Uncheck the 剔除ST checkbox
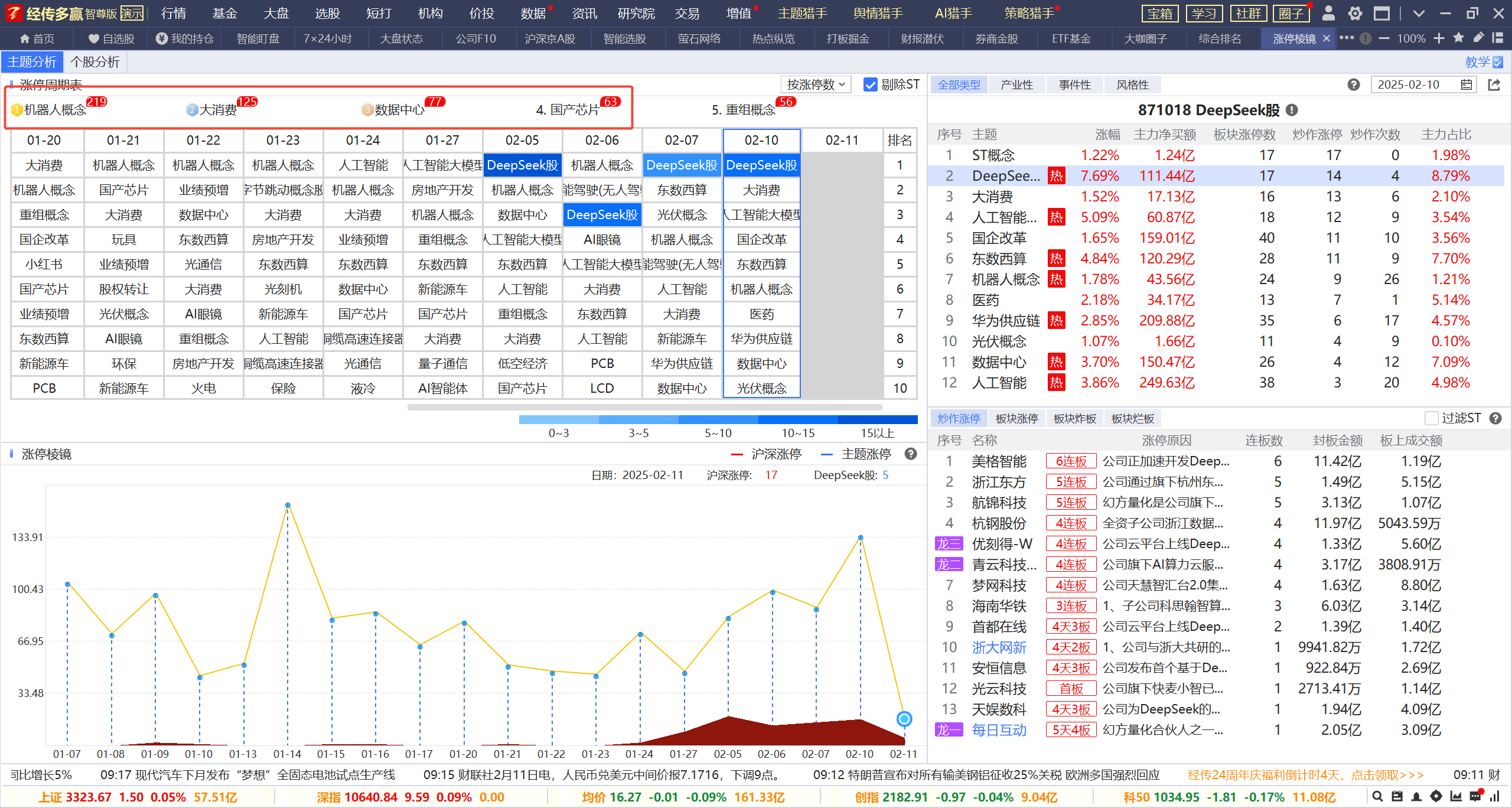This screenshot has width=1512, height=808. tap(870, 85)
